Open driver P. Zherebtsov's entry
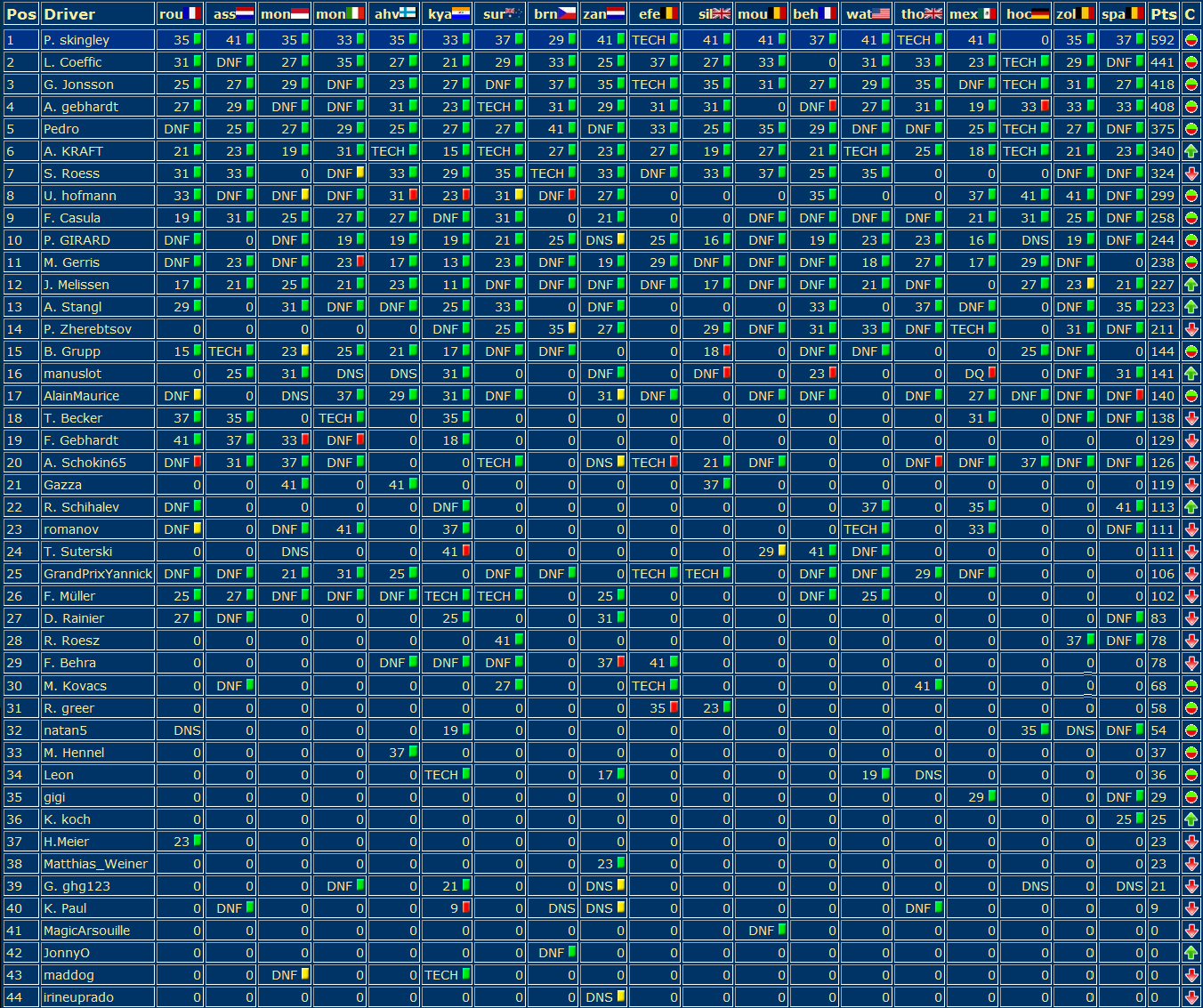The image size is (1203, 1008). coord(87,329)
